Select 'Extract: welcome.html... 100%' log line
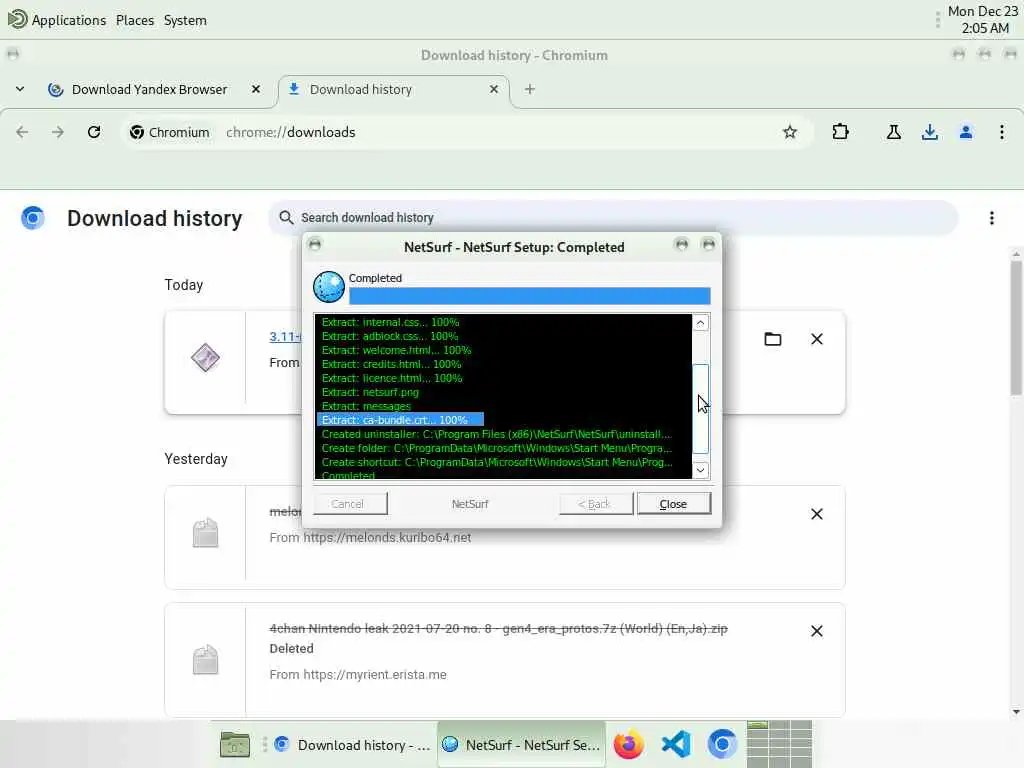 pyautogui.click(x=396, y=350)
